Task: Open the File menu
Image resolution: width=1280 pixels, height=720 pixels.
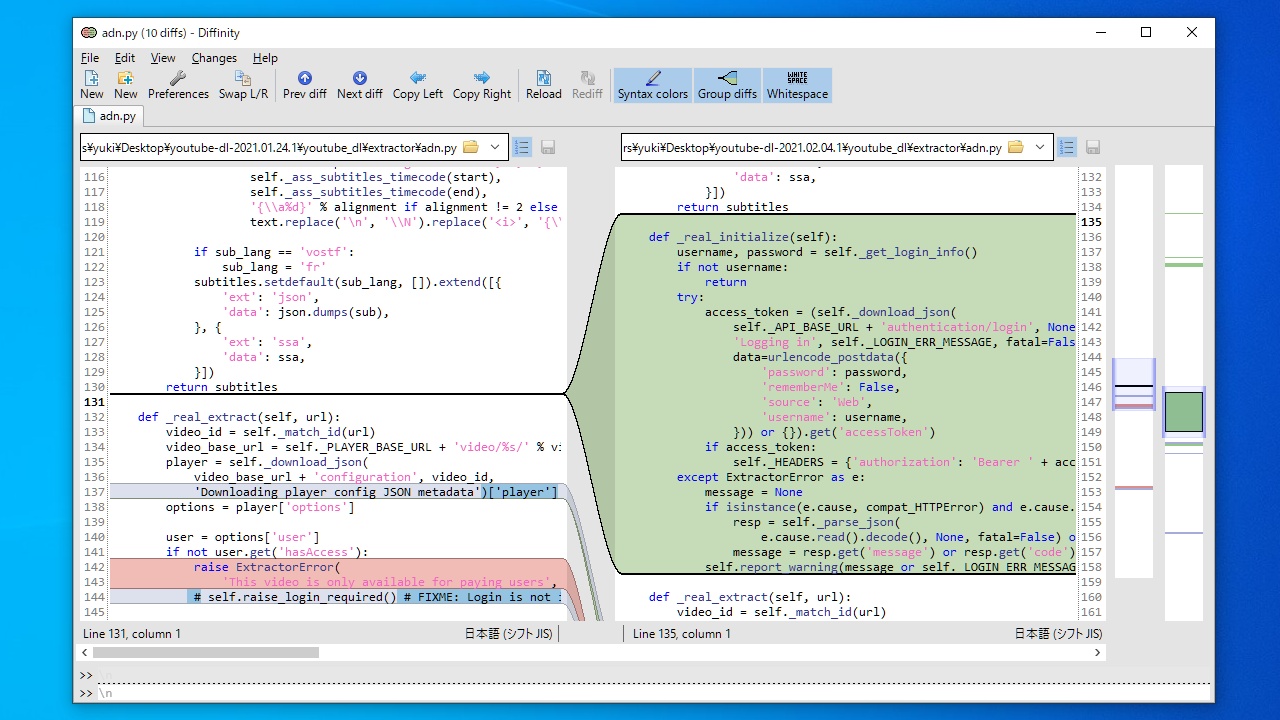Action: pyautogui.click(x=90, y=58)
